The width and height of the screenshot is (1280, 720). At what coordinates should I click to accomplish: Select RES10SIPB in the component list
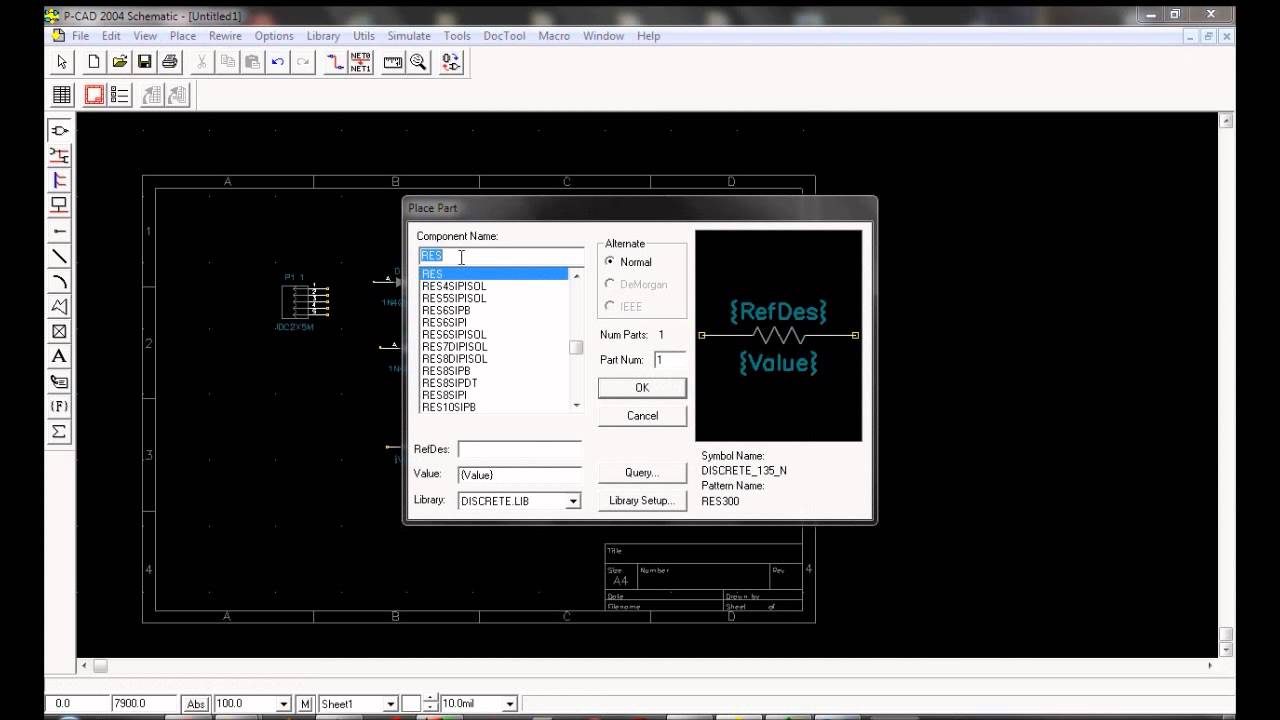click(494, 407)
